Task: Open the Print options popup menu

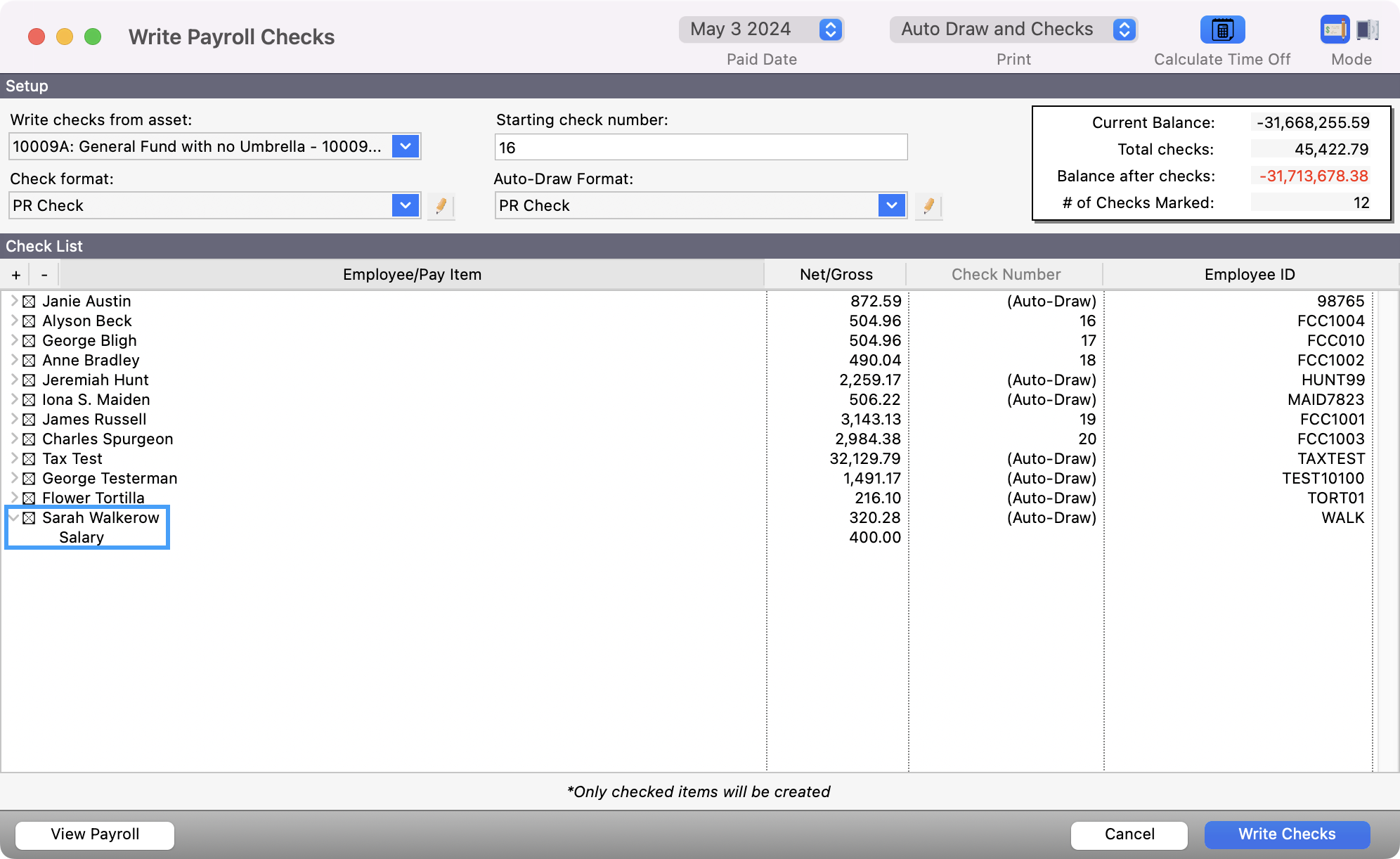Action: (x=1013, y=30)
